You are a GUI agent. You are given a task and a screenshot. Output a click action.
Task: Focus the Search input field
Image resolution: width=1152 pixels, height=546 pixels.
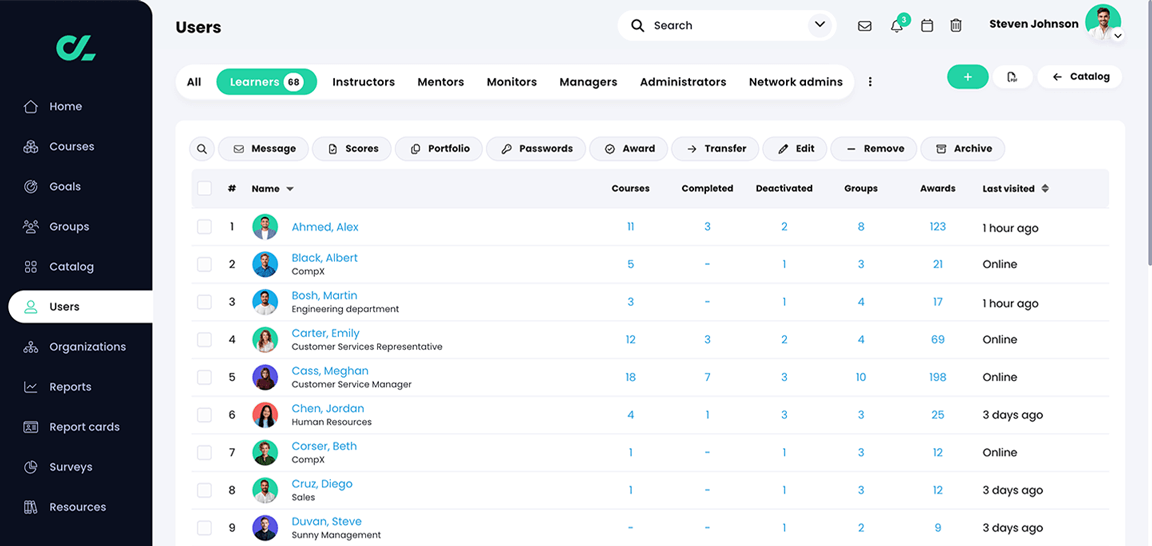pyautogui.click(x=727, y=26)
